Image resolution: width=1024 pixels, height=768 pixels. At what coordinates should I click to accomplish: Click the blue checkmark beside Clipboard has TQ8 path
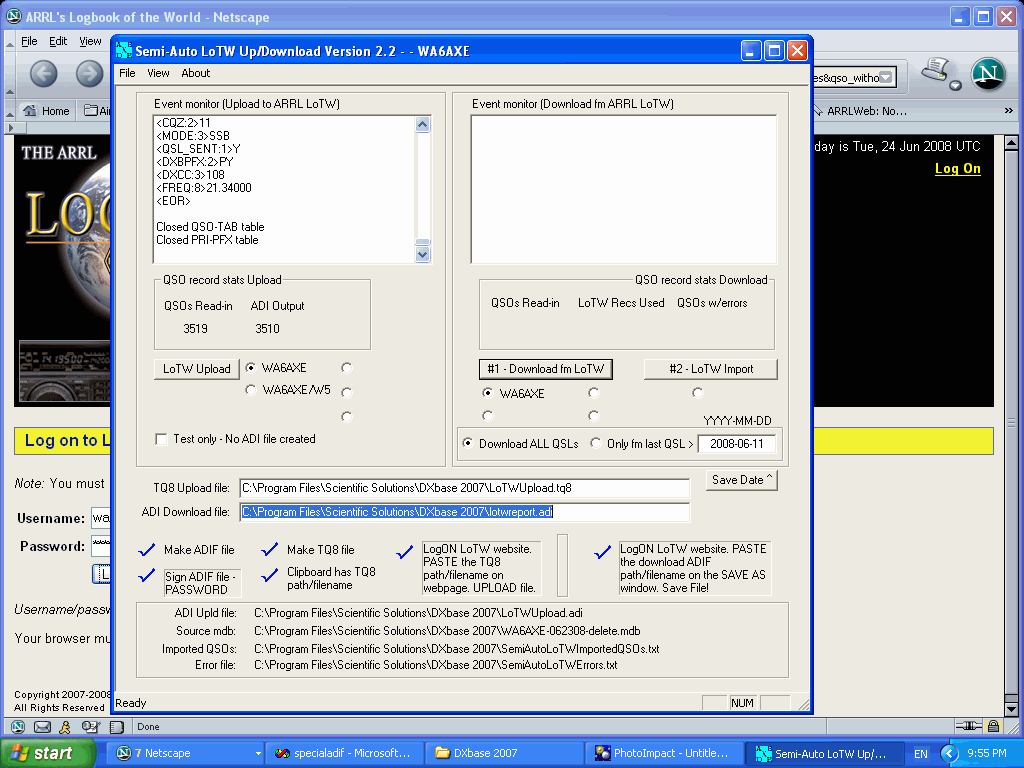pyautogui.click(x=270, y=575)
